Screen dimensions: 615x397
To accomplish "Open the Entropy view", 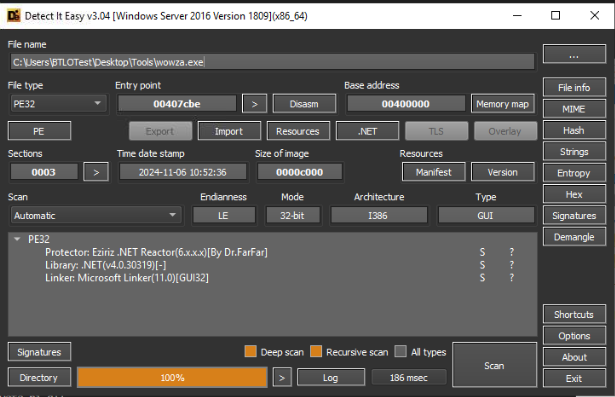I will pos(574,173).
